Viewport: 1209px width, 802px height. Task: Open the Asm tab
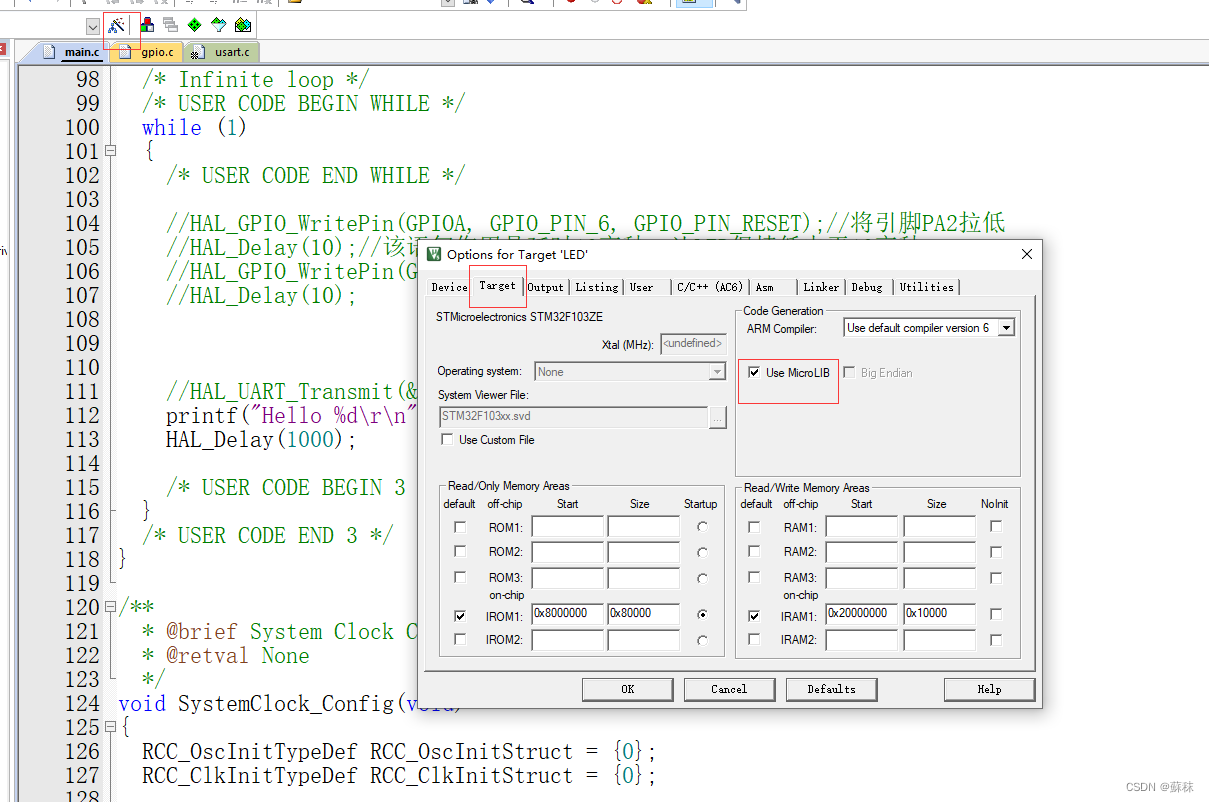pos(765,287)
